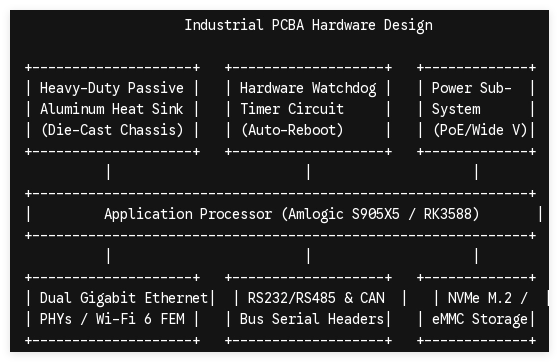This screenshot has width=559, height=362.
Task: Click the 'NVMe M.2 /' label
Action: click(x=487, y=298)
